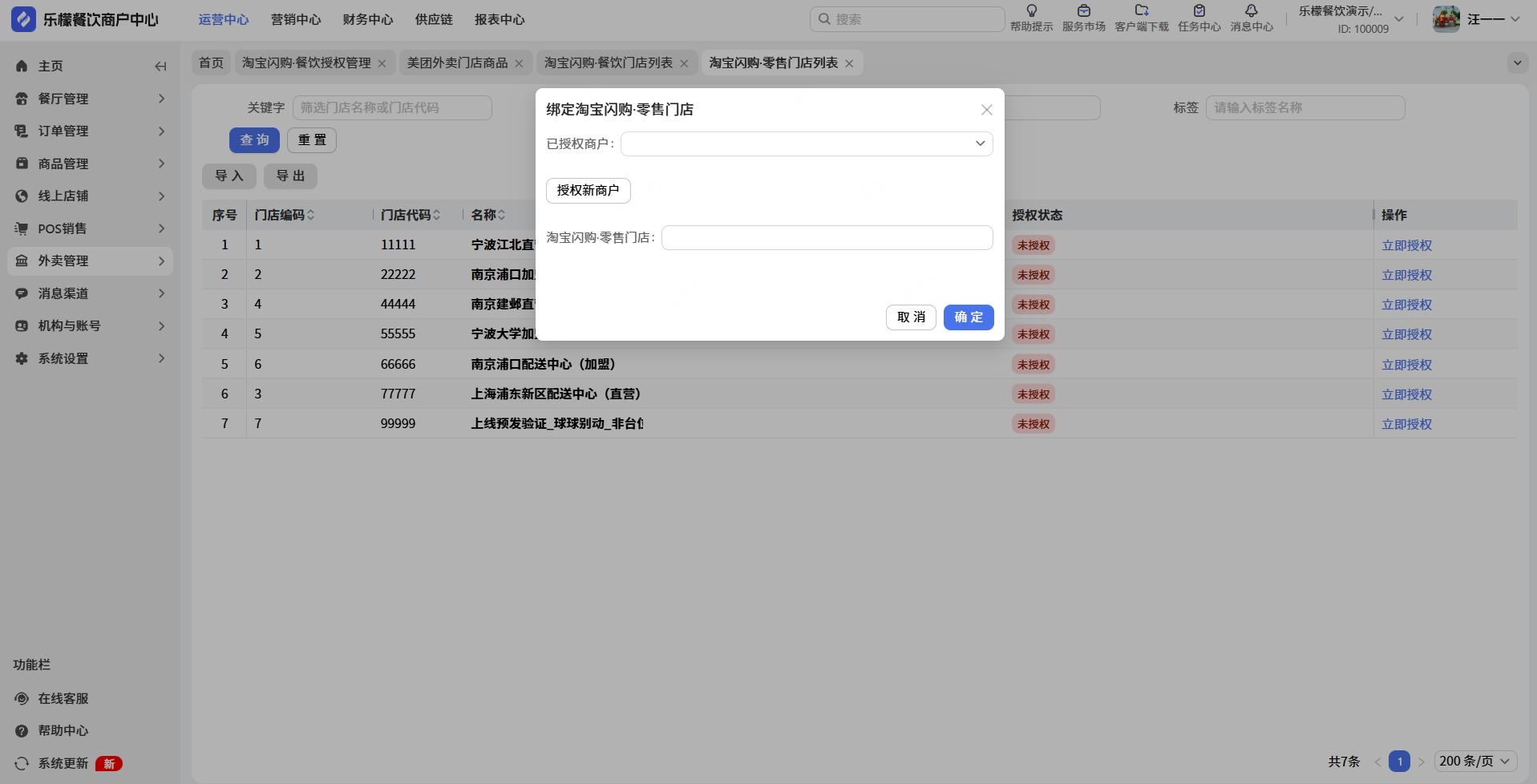The width and height of the screenshot is (1537, 784).
Task: Click the search magnifier icon in top bar
Action: pos(824,19)
